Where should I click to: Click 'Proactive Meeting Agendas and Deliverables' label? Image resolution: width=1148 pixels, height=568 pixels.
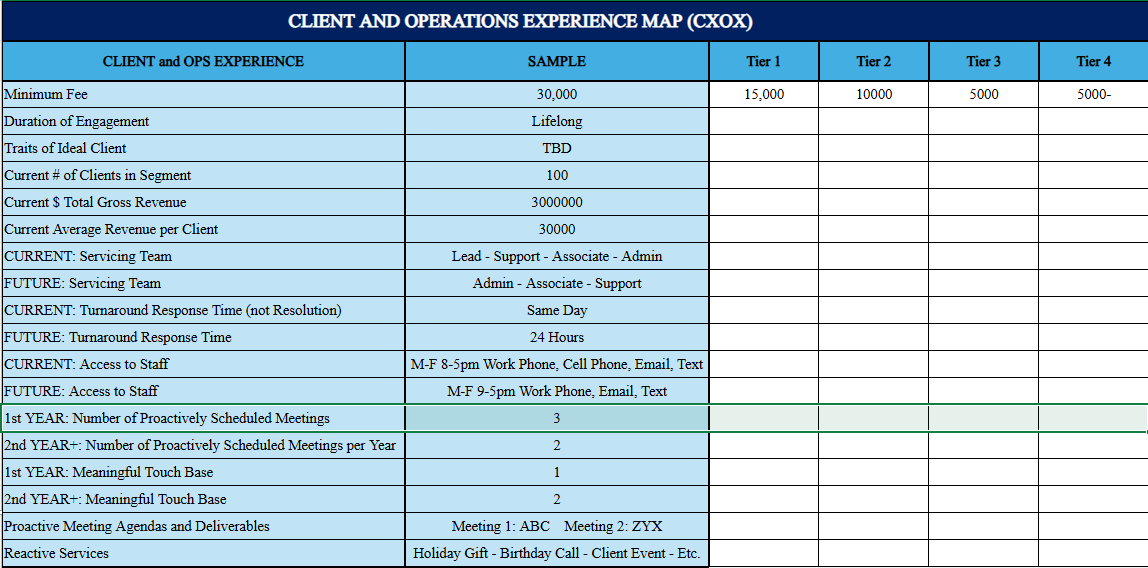[x=204, y=527]
